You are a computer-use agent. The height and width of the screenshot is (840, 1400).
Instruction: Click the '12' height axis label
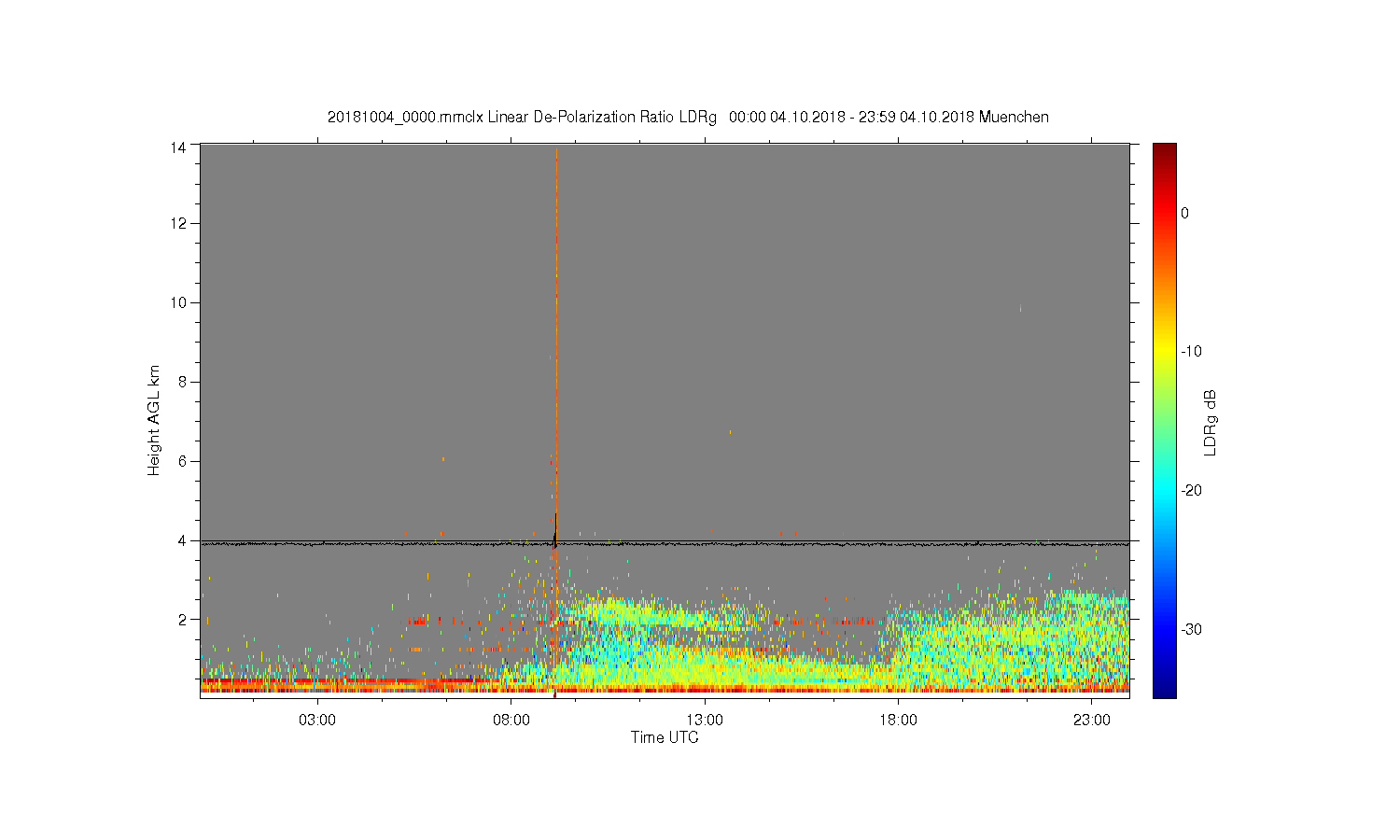coord(177,223)
